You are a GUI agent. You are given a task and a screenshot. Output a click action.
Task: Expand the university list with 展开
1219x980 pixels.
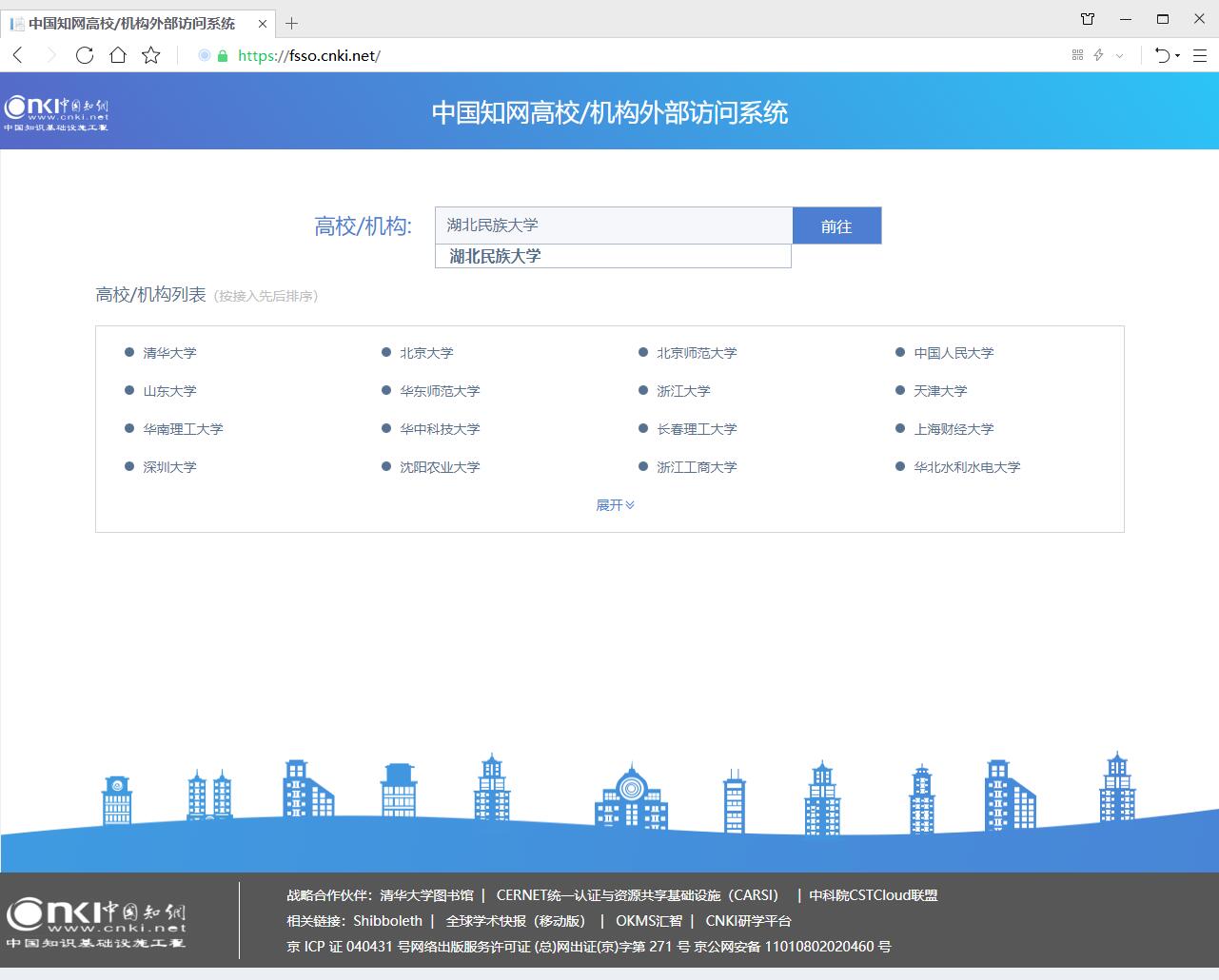[615, 505]
